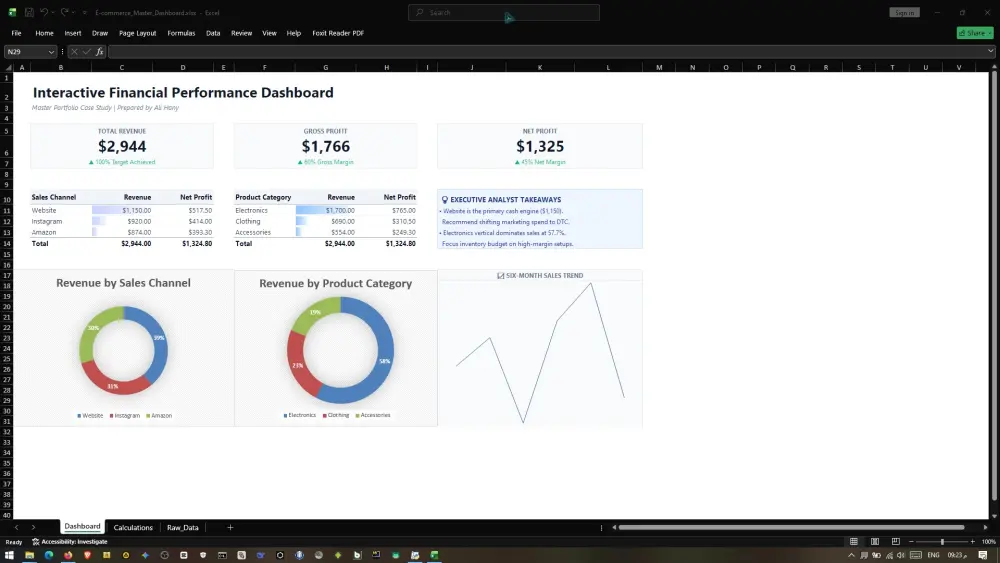Switch to the Data ribbon tab
Viewport: 1000px width, 563px height.
pyautogui.click(x=213, y=33)
